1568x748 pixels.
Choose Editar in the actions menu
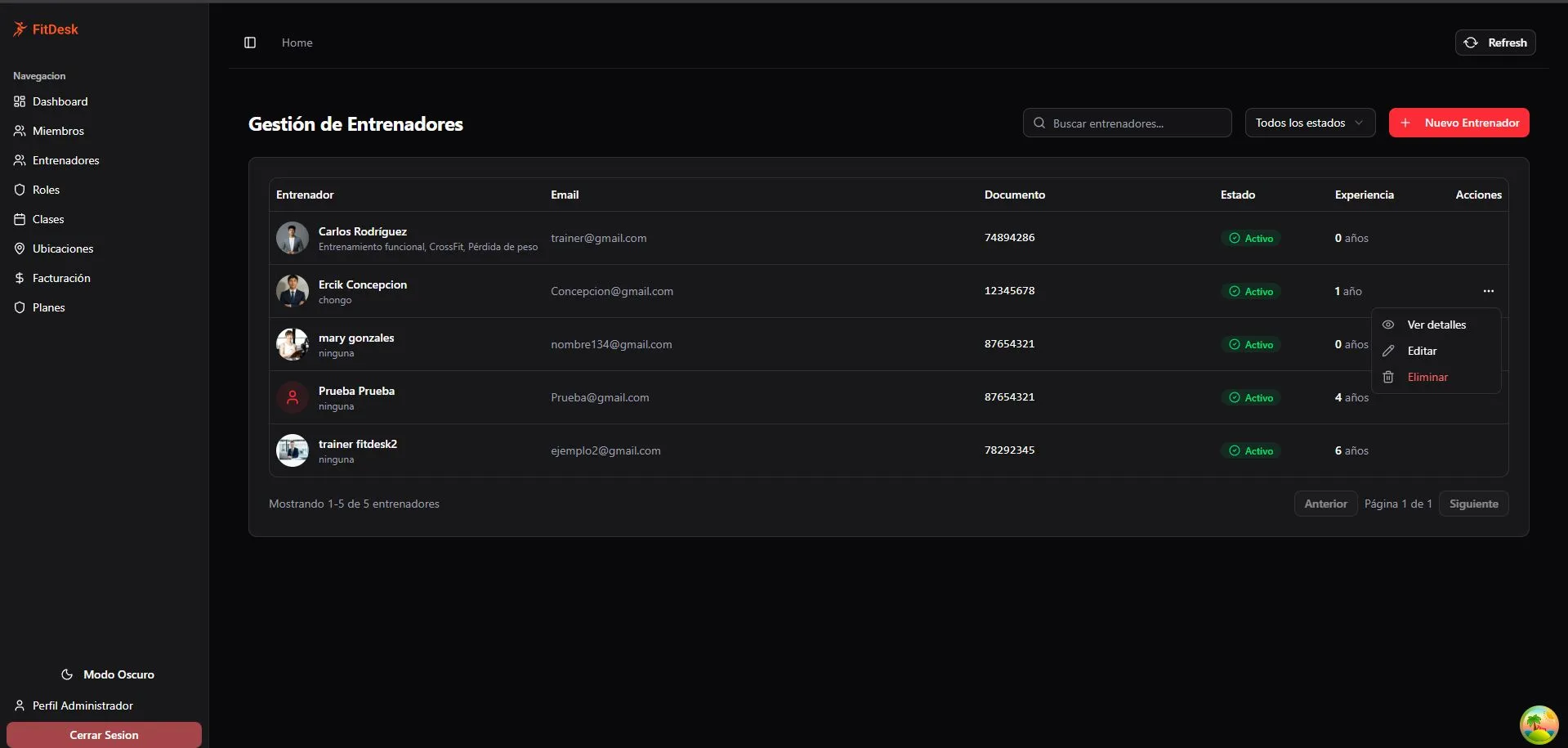pos(1422,351)
